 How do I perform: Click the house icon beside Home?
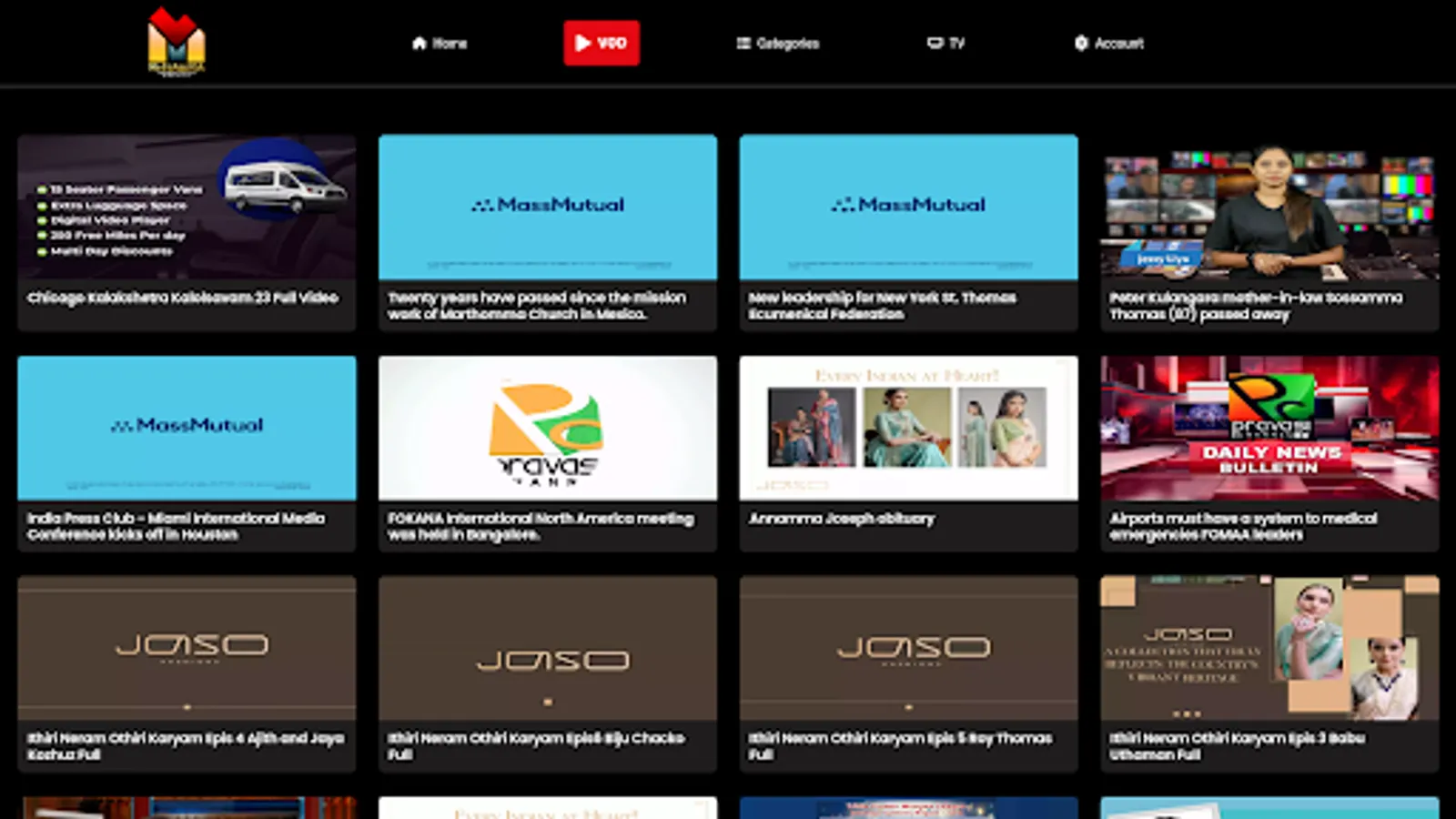tap(420, 43)
